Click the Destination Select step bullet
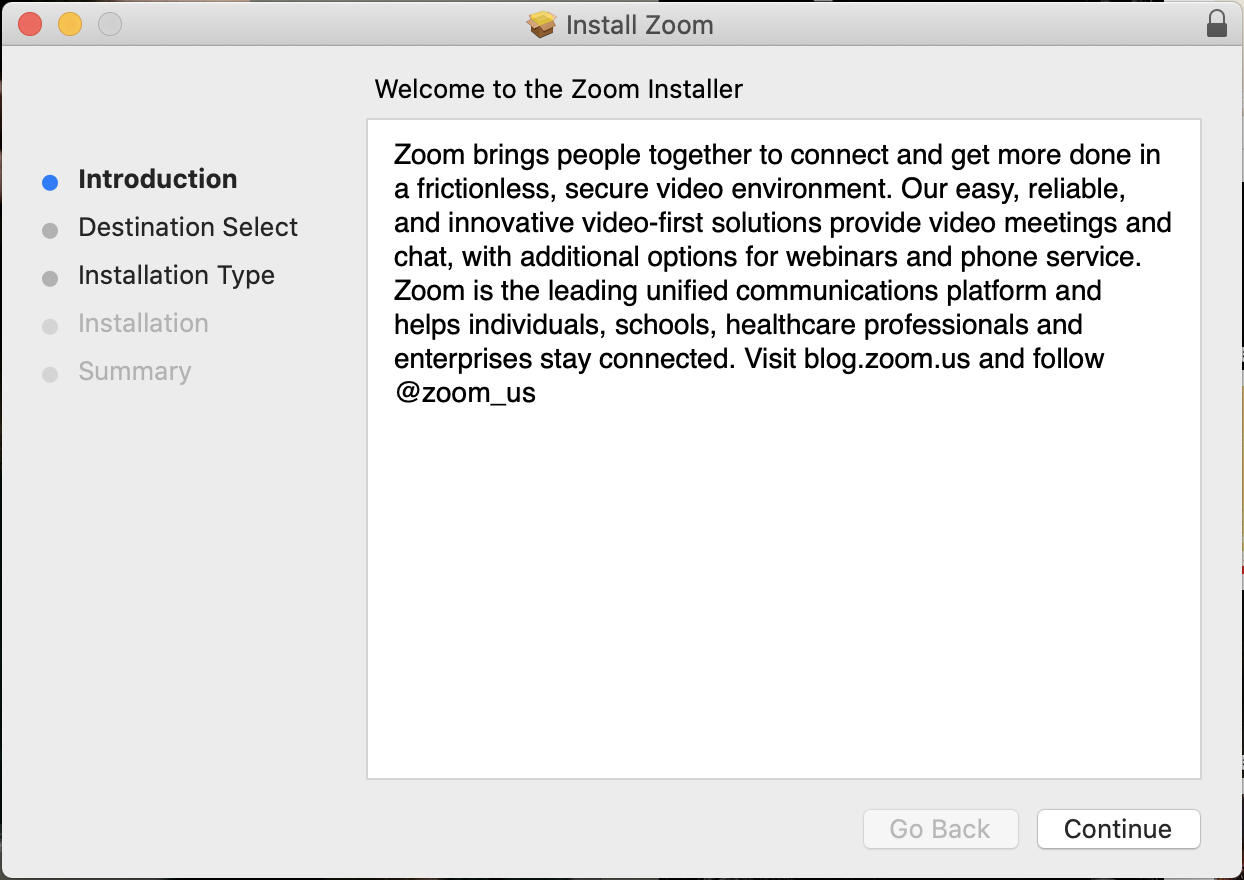 click(50, 230)
